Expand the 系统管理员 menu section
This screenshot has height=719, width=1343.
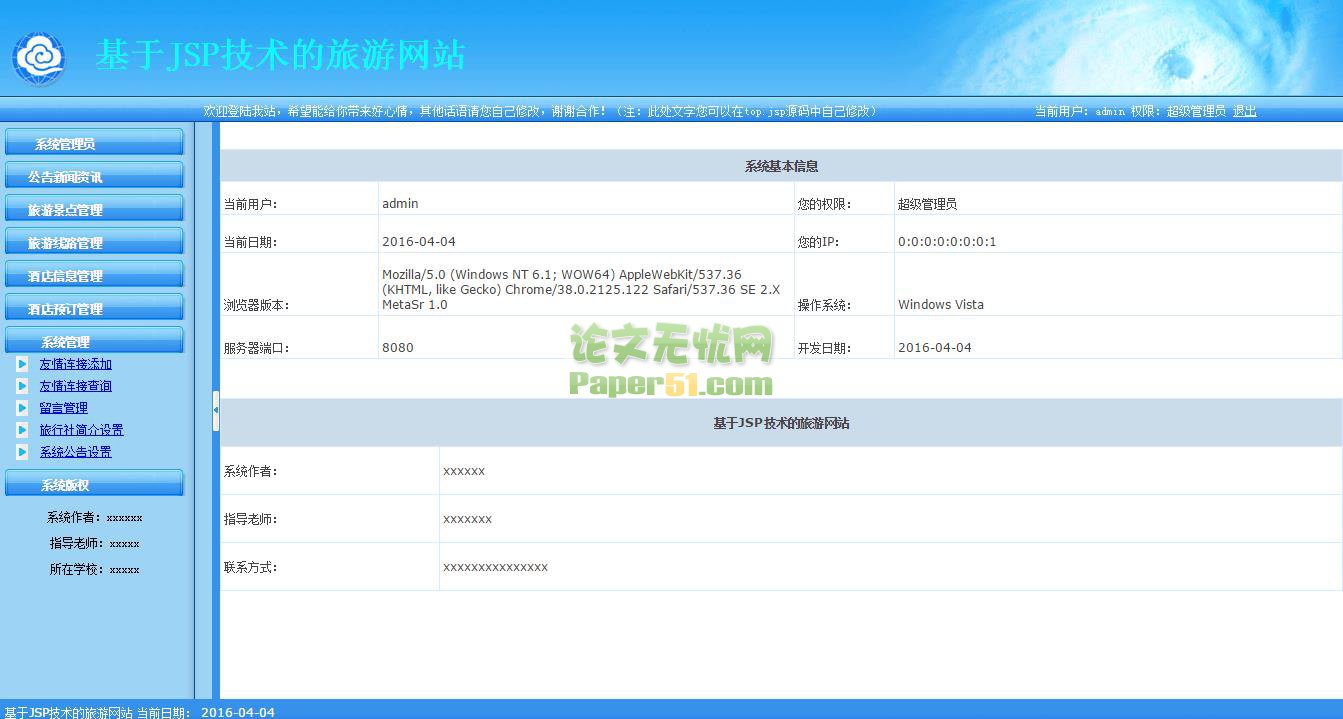pos(94,144)
